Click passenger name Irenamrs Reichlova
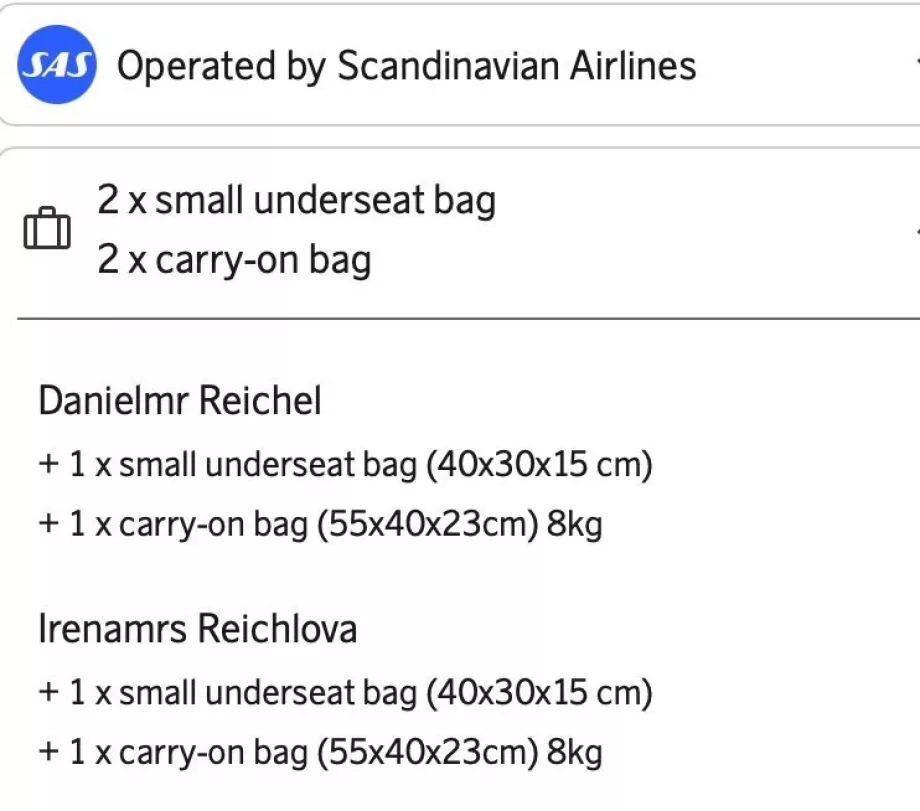 (x=197, y=629)
